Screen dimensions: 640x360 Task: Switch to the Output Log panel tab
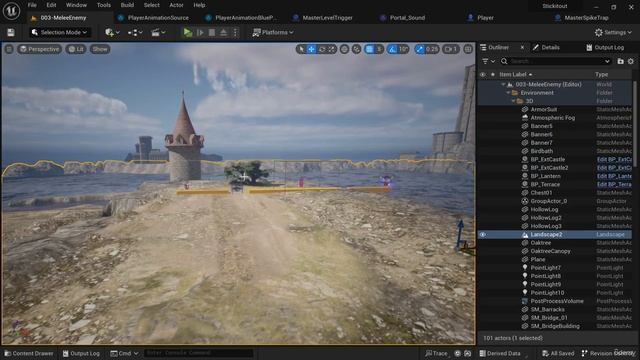[605, 47]
